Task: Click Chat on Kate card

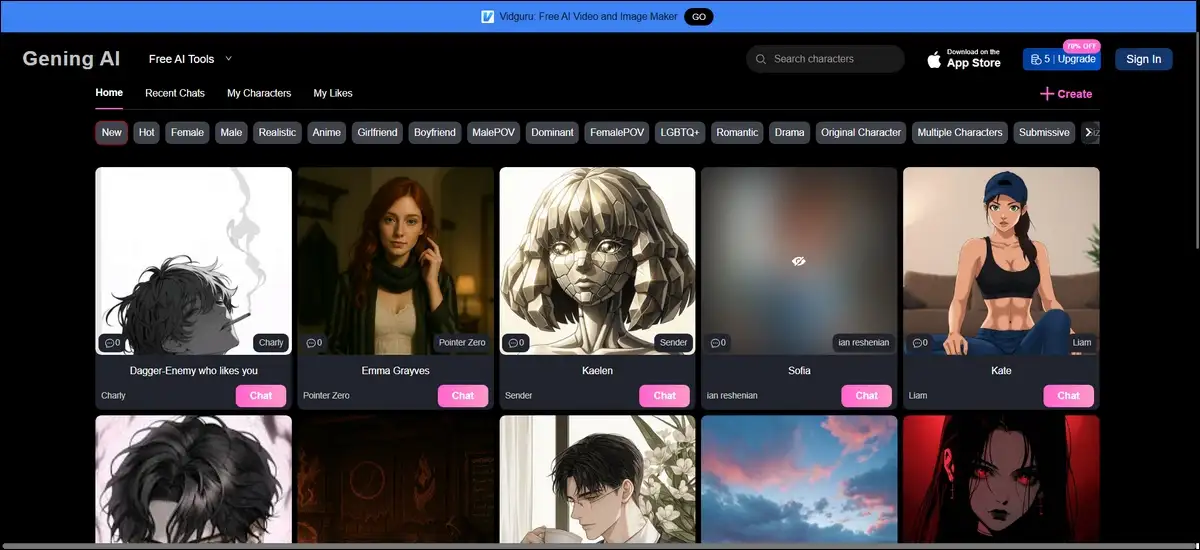Action: pos(1069,395)
